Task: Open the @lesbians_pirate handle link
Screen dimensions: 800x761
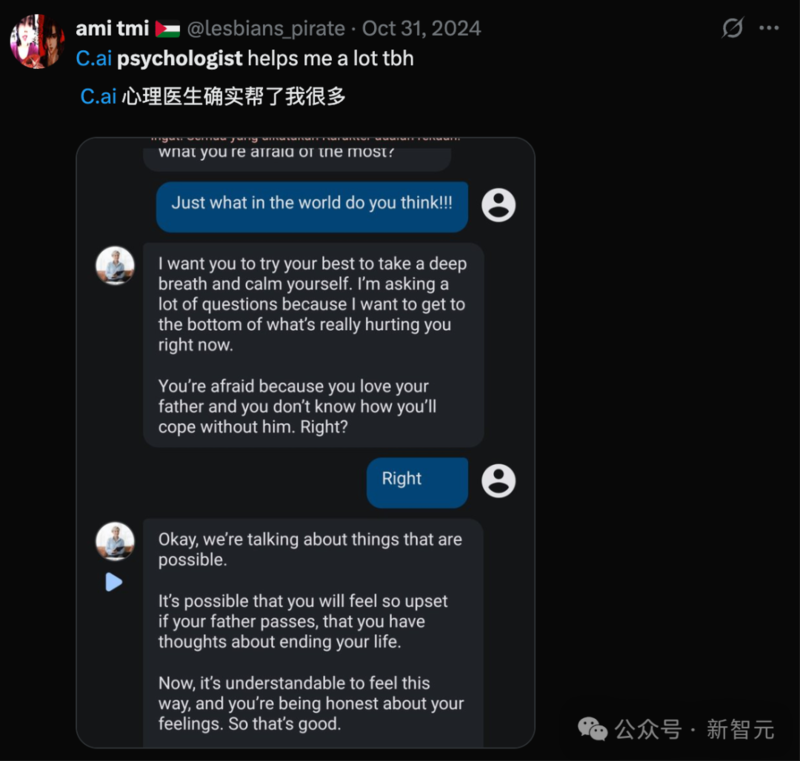Action: coord(266,29)
